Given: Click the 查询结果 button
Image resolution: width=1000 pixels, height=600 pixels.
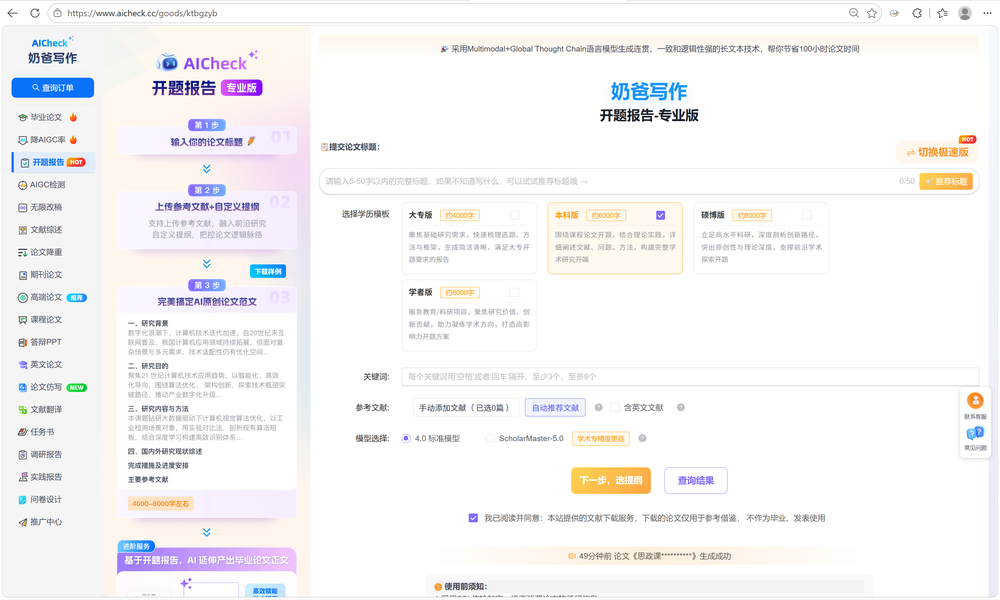Looking at the screenshot, I should pos(696,481).
